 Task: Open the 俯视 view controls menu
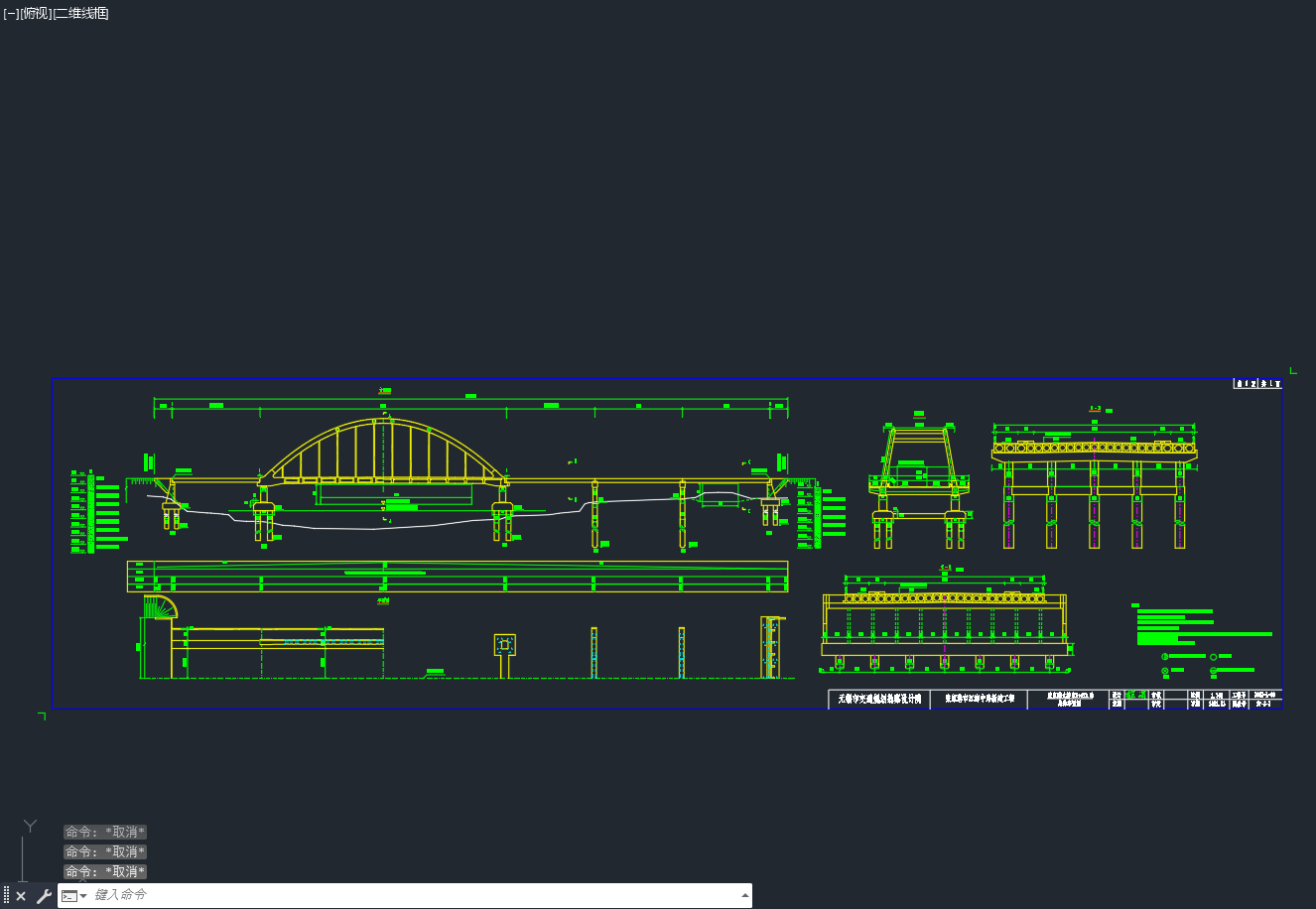[x=36, y=13]
